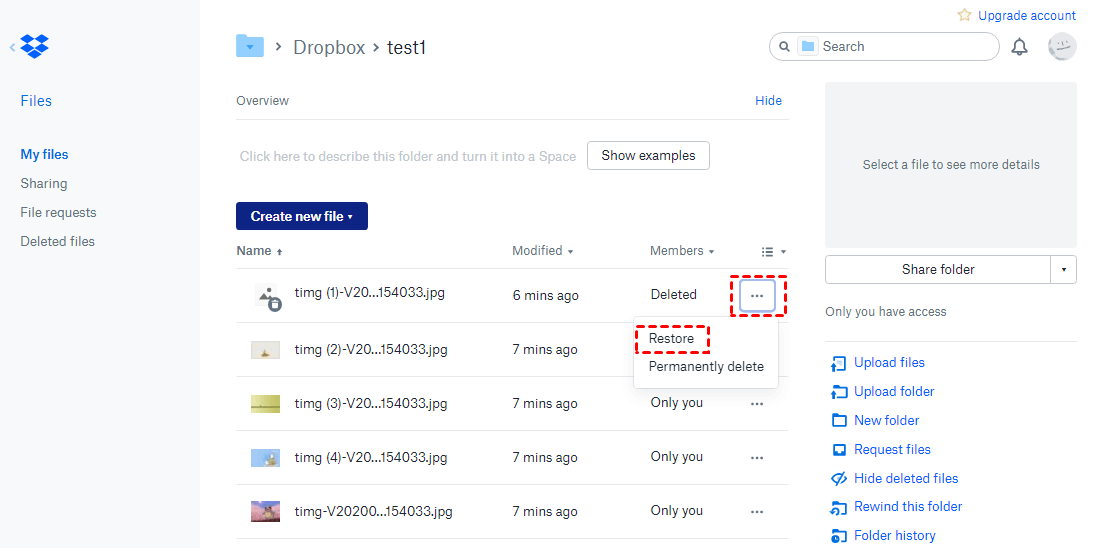Select test1 breadcrumb folder

click(406, 47)
